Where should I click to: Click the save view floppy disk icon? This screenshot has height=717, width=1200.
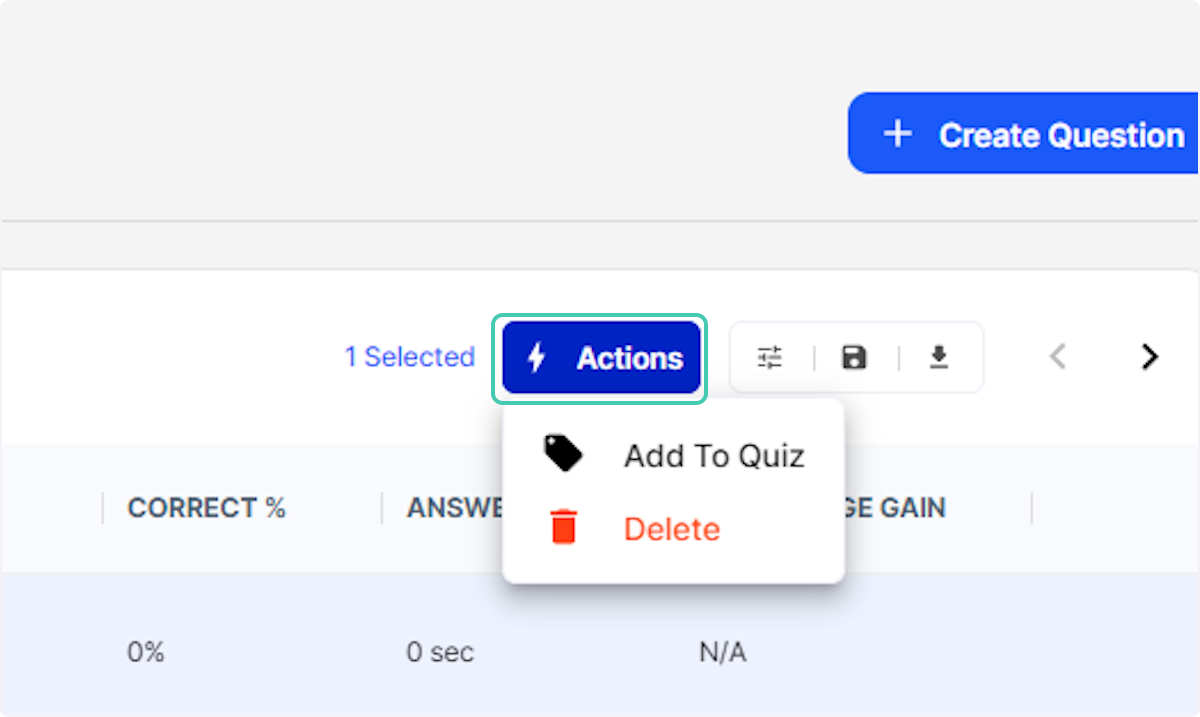(854, 357)
